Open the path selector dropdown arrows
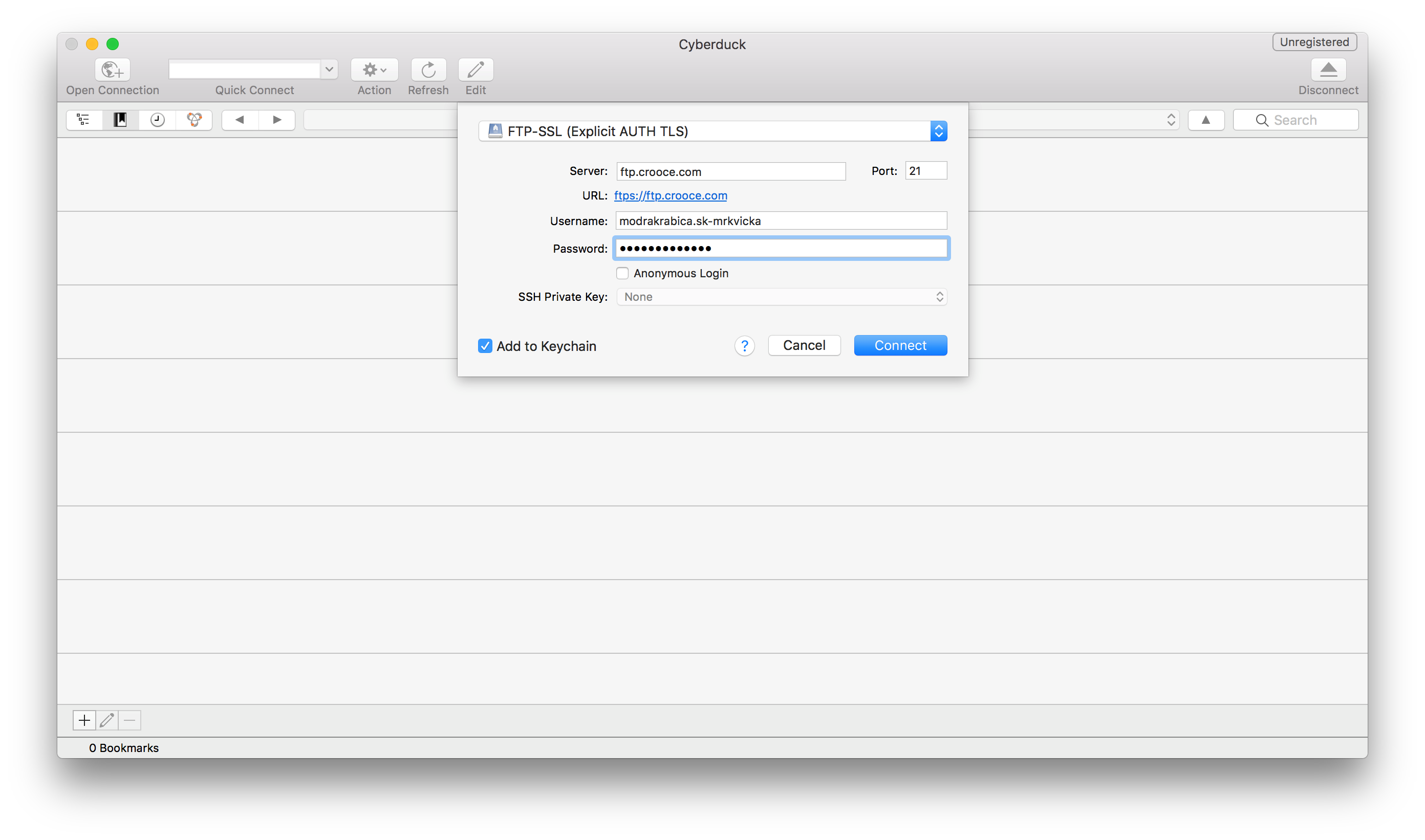Image resolution: width=1425 pixels, height=840 pixels. pos(1171,120)
